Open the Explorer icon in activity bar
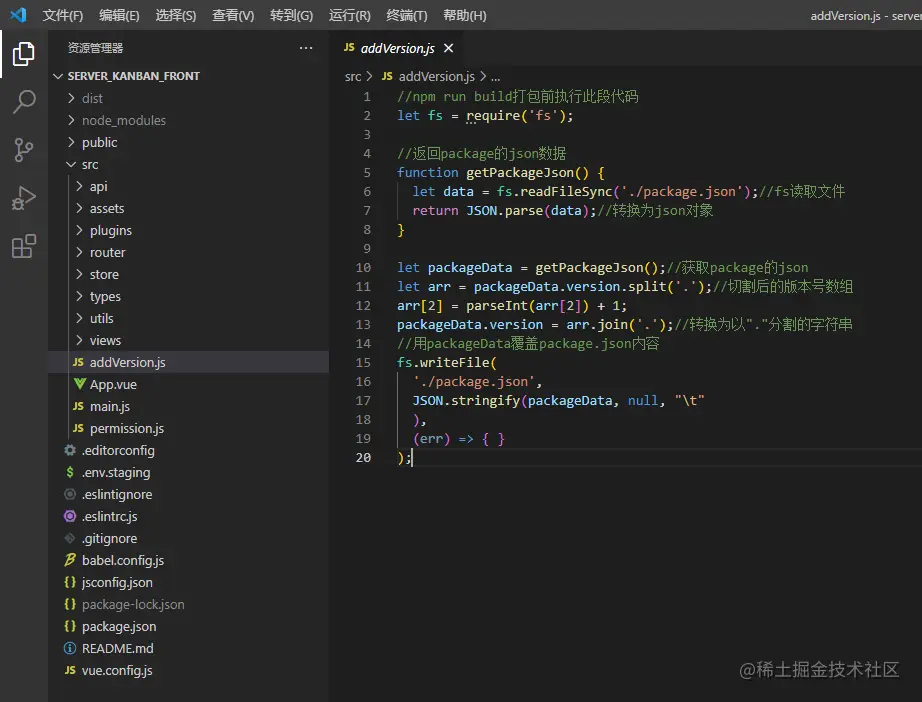Screen dimensions: 922x702 tap(24, 54)
